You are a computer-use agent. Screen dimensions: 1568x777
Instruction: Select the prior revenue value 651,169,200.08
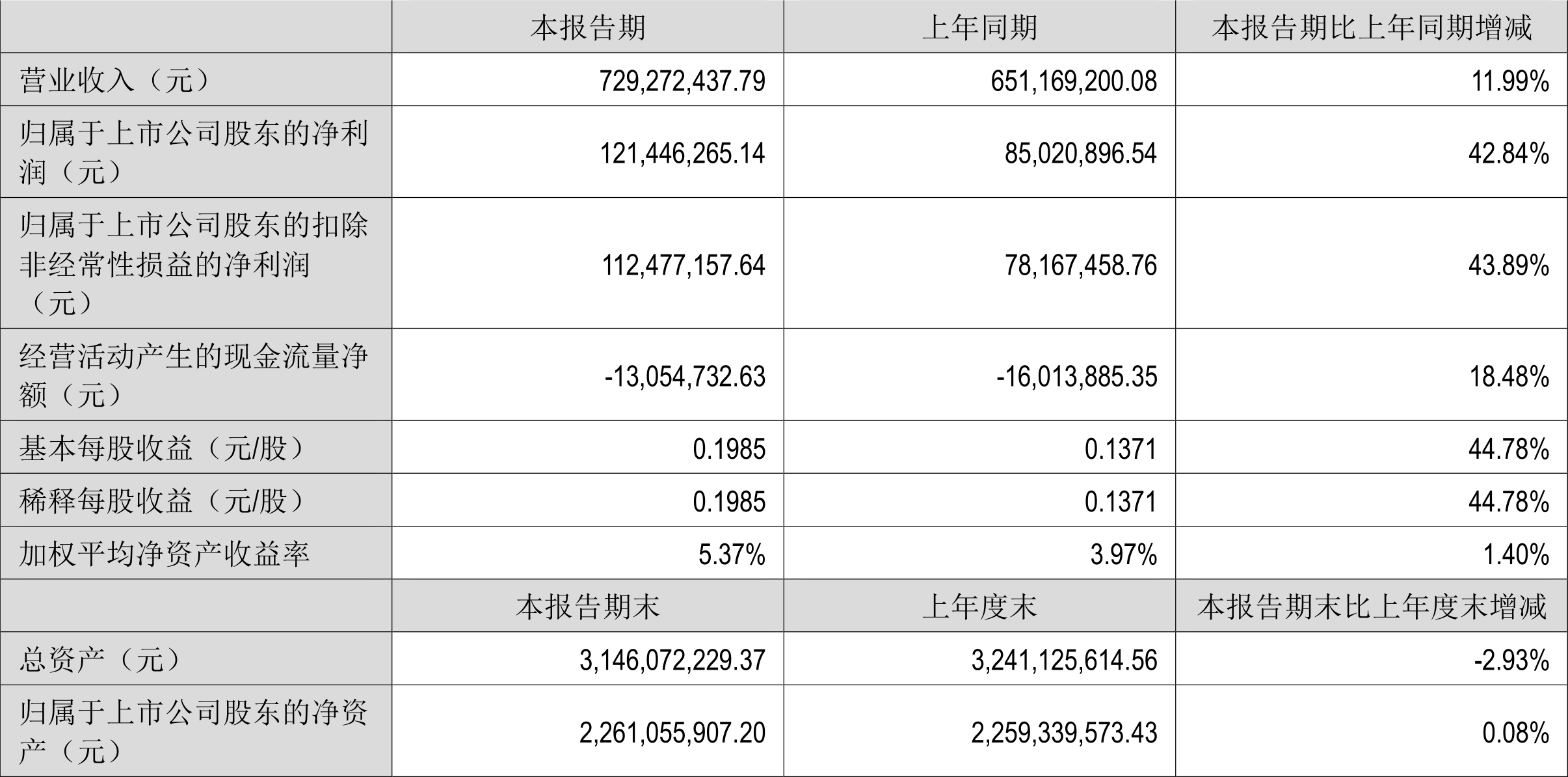1074,81
